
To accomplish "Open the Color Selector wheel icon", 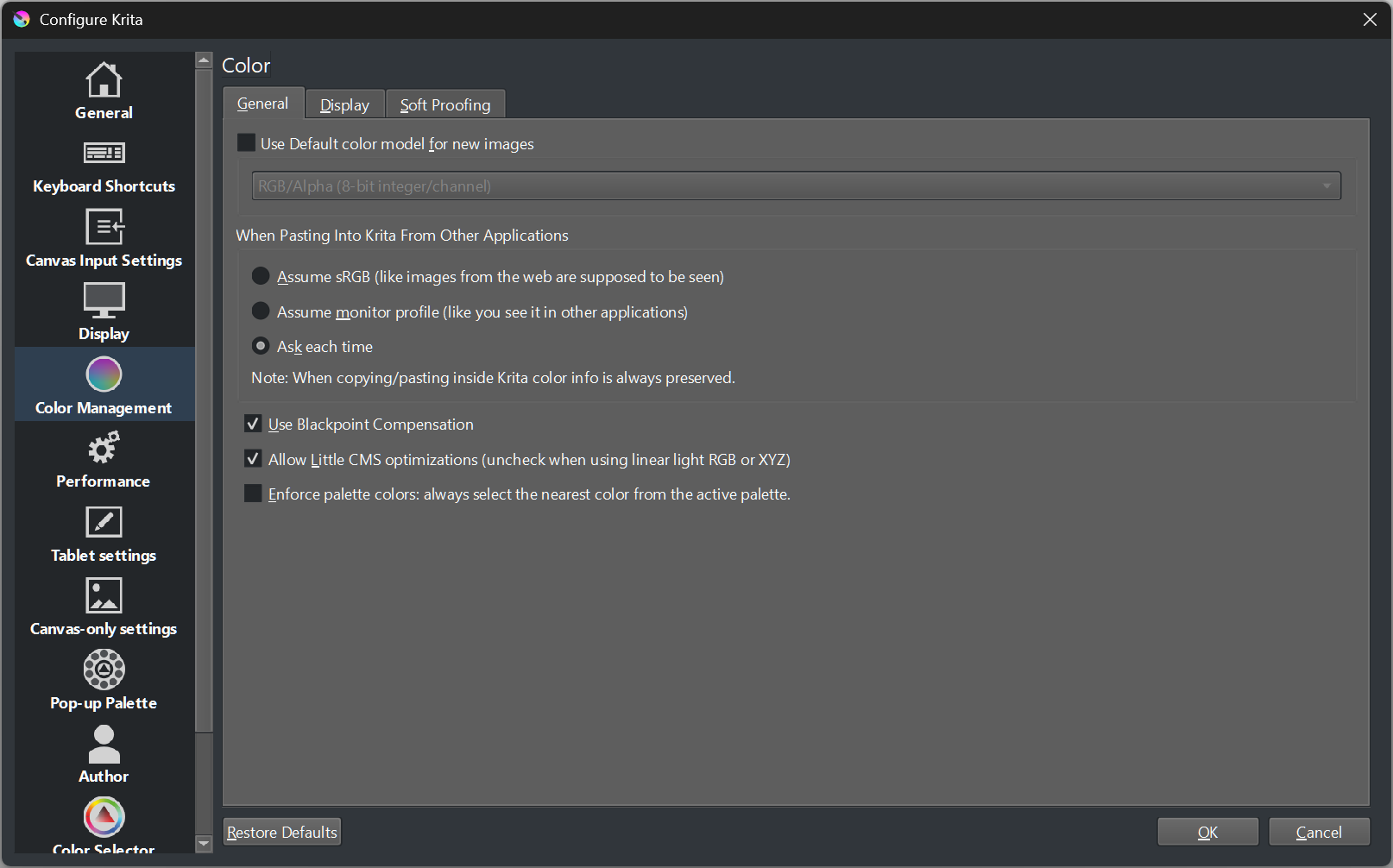I will (x=104, y=817).
